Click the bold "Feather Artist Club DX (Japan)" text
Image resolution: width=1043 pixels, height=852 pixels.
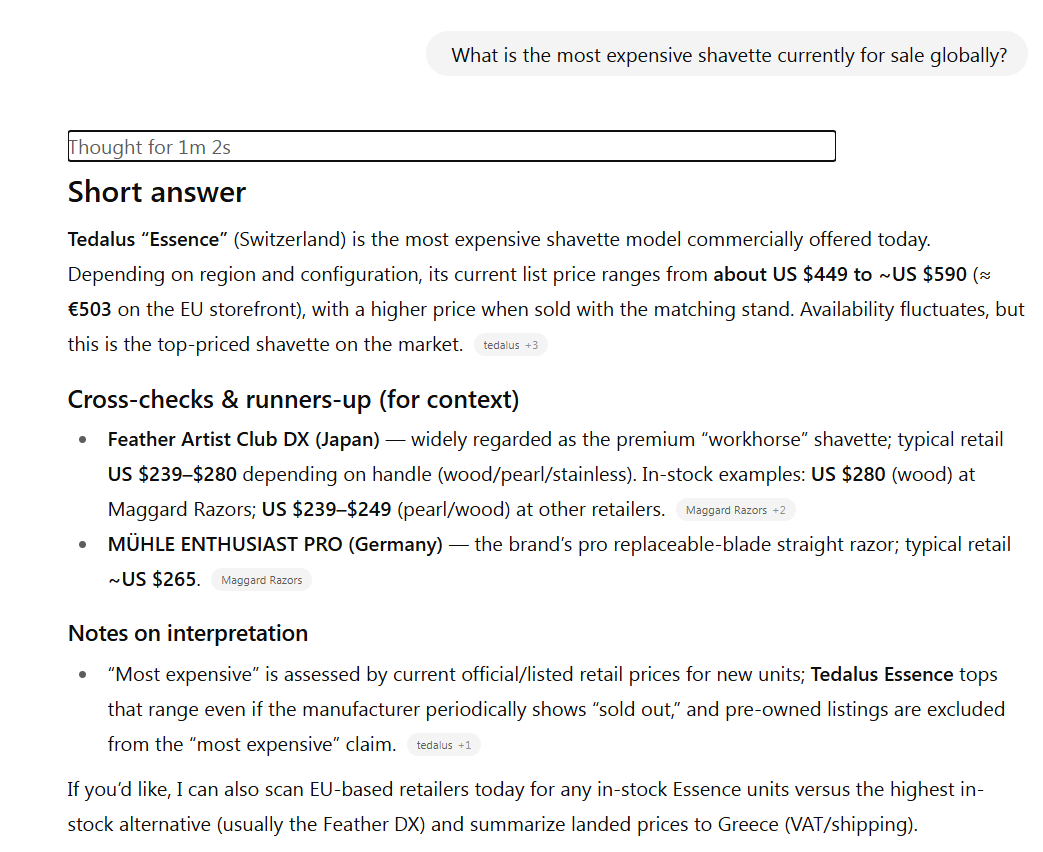click(x=244, y=440)
